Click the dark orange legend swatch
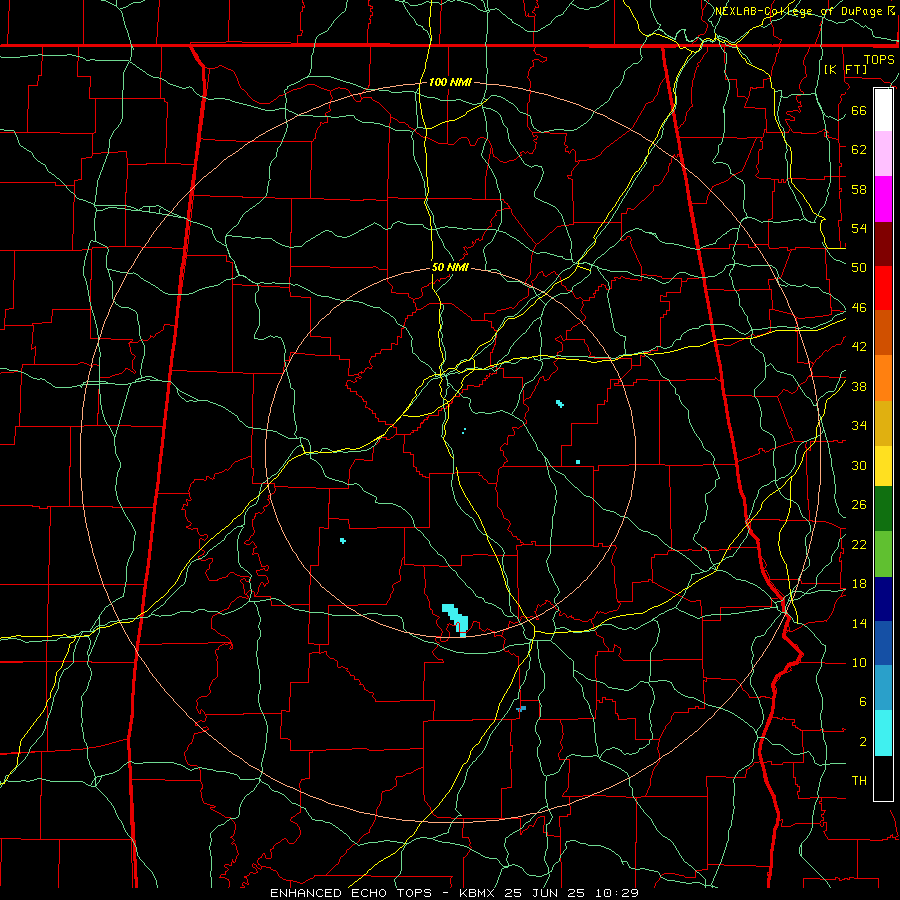Viewport: 900px width, 900px height. tap(883, 333)
